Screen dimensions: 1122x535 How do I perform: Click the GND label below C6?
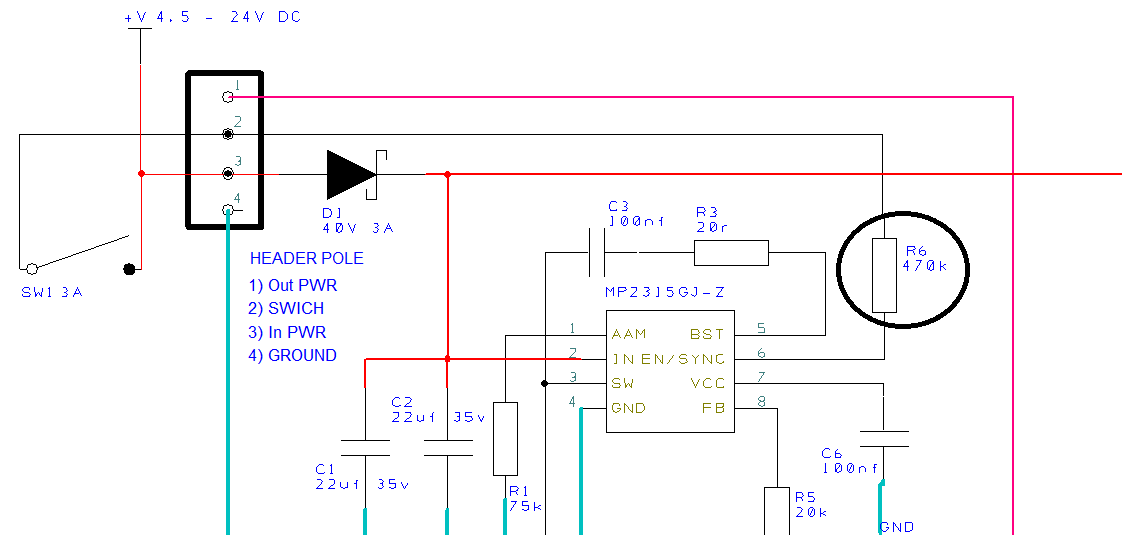point(896,527)
